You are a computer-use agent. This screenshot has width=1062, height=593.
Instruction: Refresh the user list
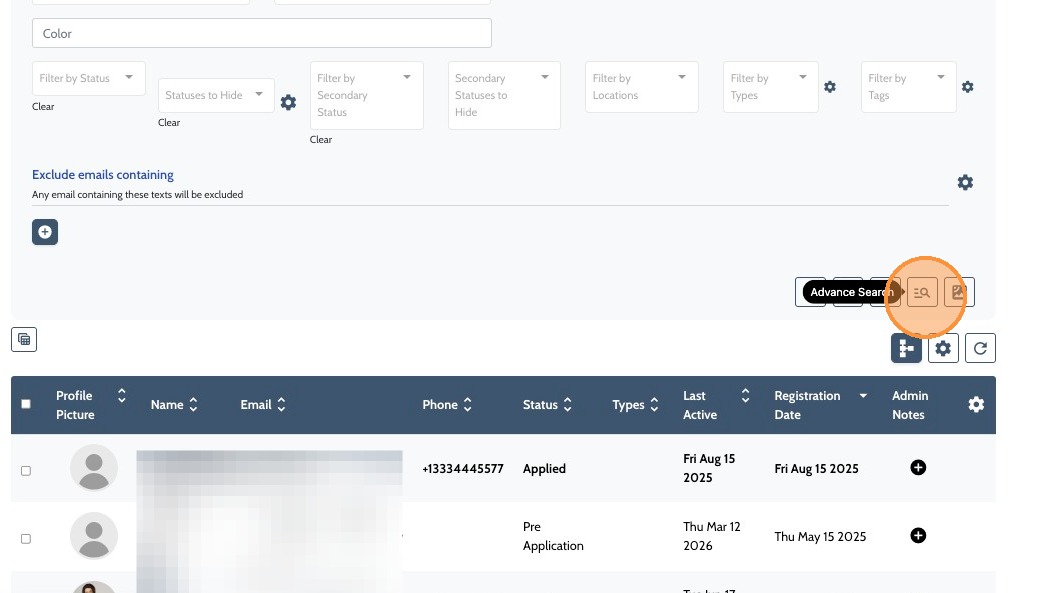(980, 348)
